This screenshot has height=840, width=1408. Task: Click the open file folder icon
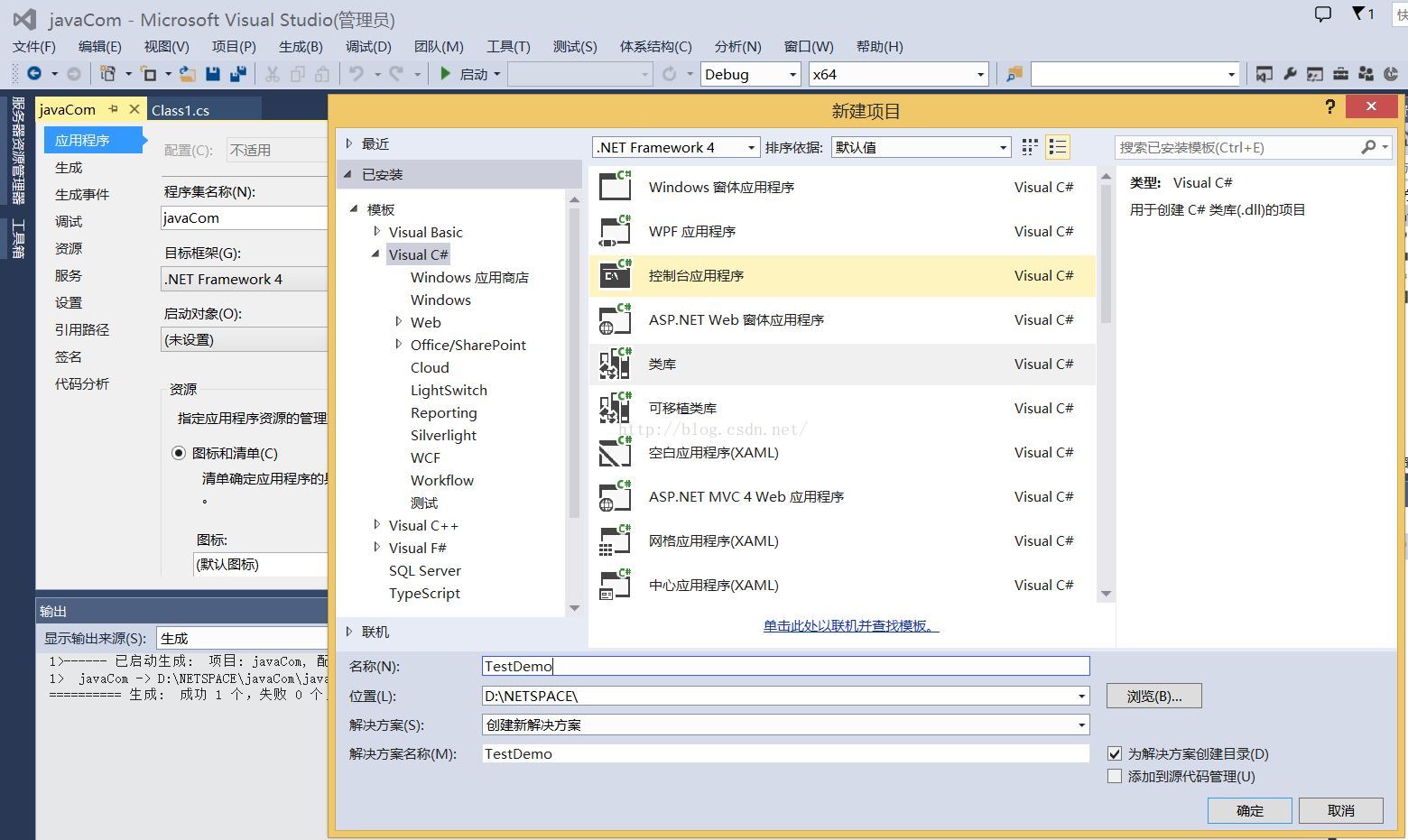(x=187, y=74)
